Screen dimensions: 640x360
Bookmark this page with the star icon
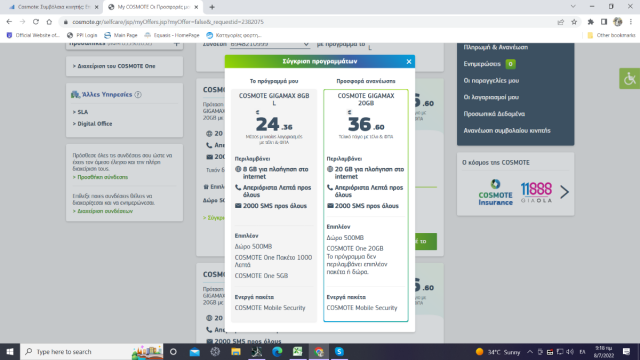point(574,22)
